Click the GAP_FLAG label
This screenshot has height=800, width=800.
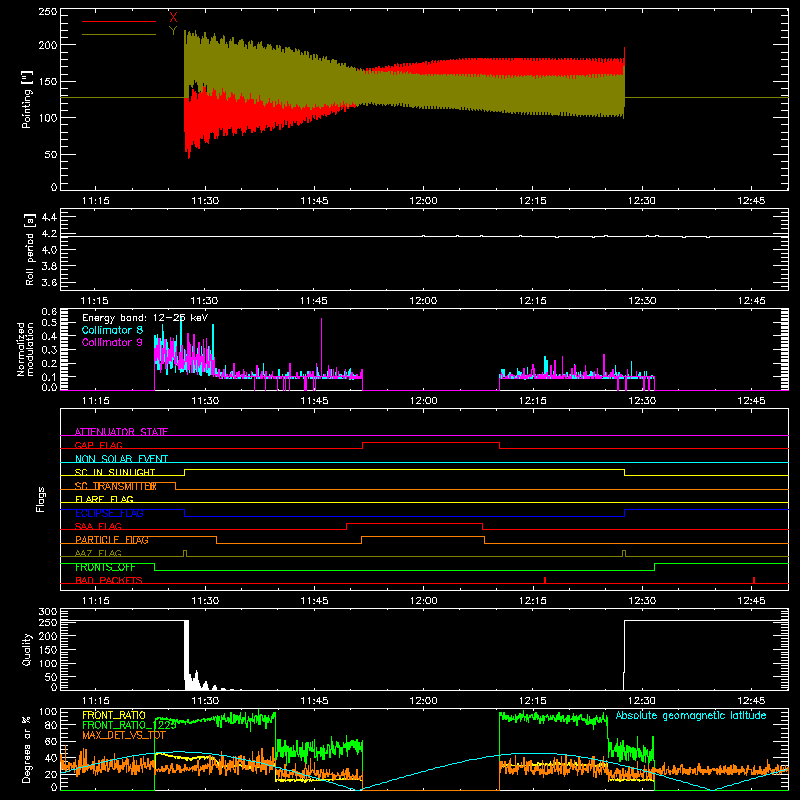(99, 445)
